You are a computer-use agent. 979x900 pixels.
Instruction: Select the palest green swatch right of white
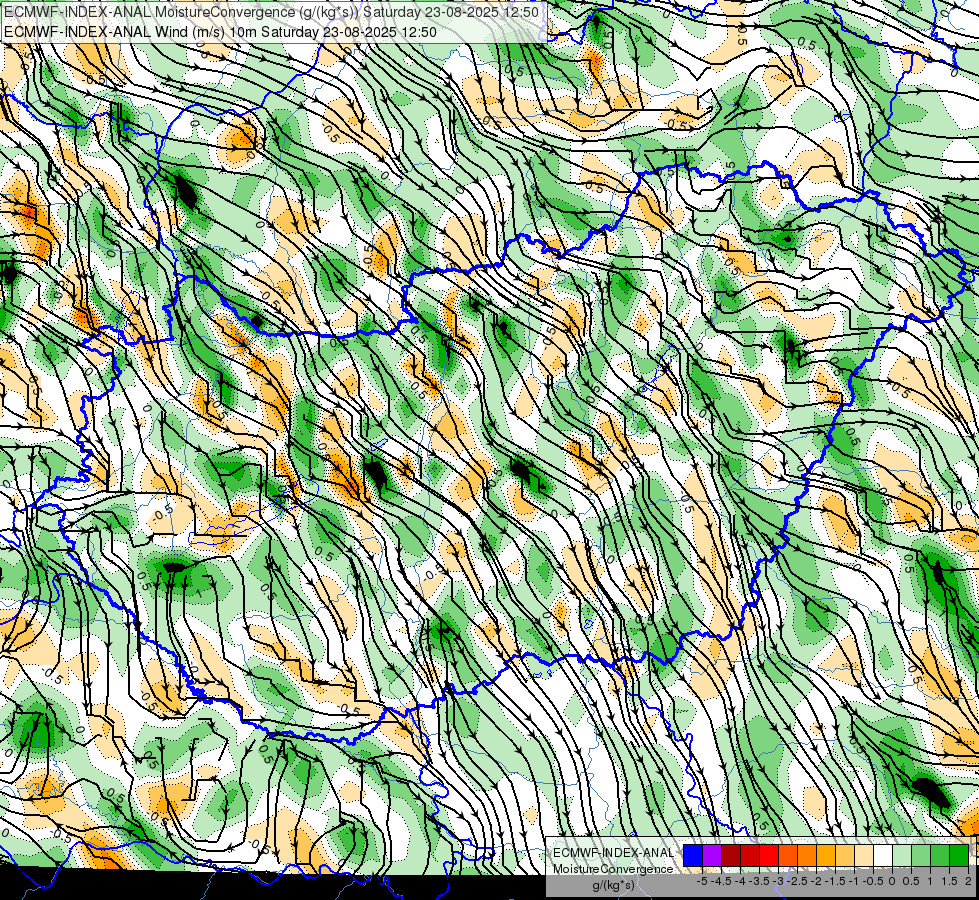[x=902, y=855]
